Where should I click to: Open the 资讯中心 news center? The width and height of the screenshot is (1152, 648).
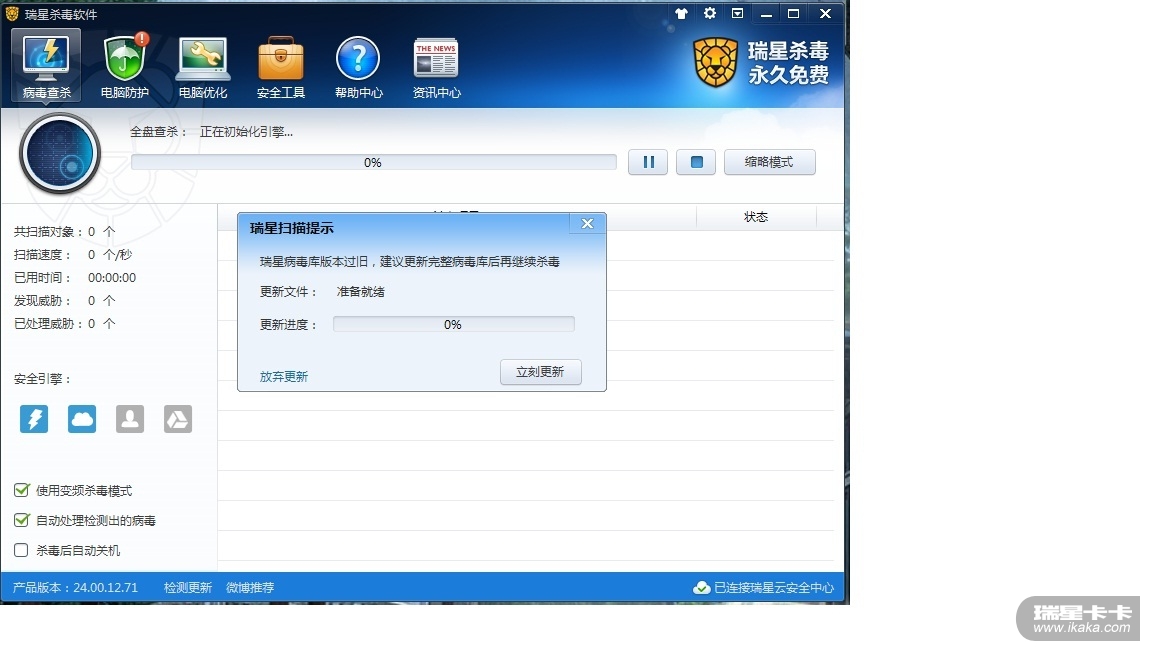click(x=436, y=66)
